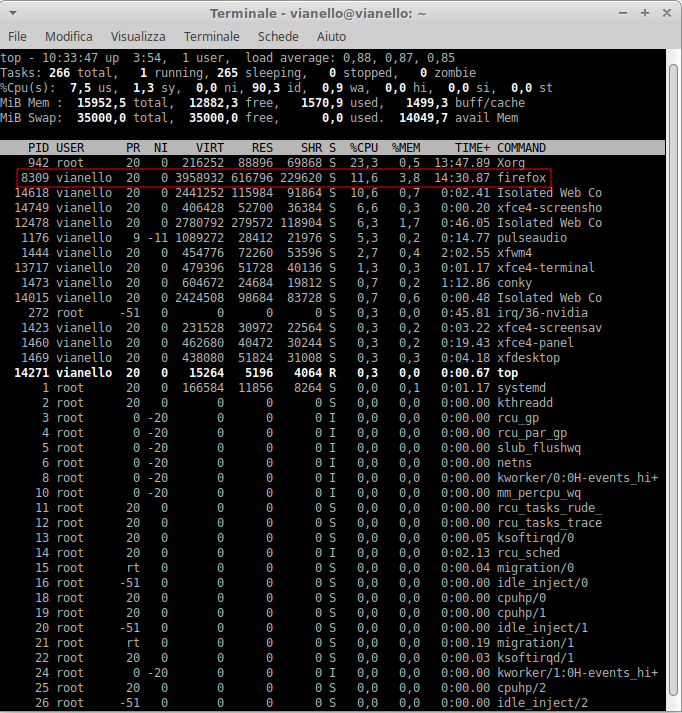
Task: Click the systemd process name
Action: pyautogui.click(x=522, y=388)
